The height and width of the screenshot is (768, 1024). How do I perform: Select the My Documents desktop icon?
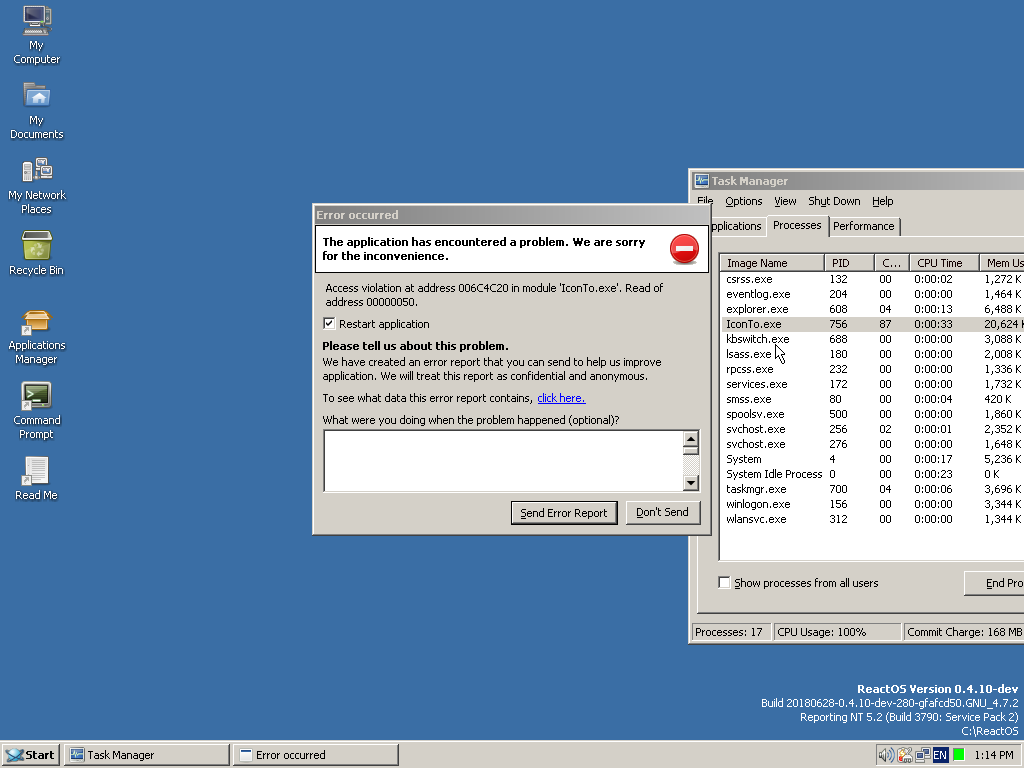click(x=37, y=110)
